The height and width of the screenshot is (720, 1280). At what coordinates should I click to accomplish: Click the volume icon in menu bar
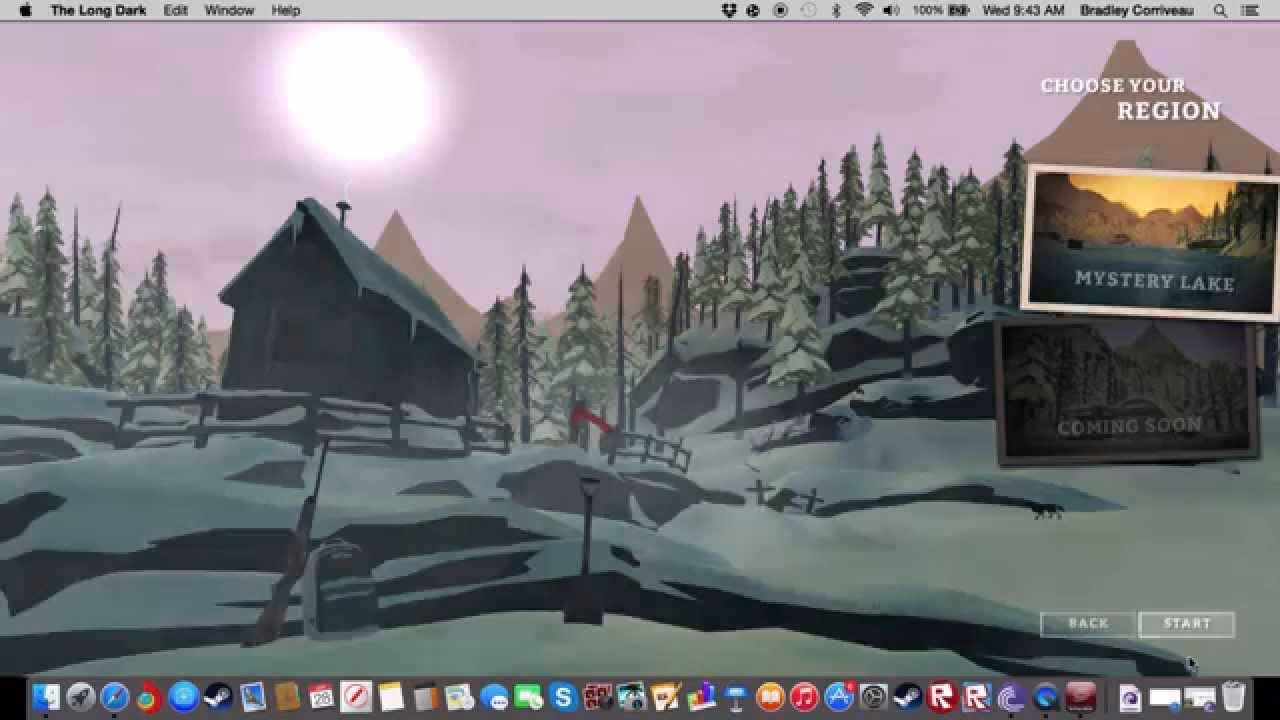[890, 10]
